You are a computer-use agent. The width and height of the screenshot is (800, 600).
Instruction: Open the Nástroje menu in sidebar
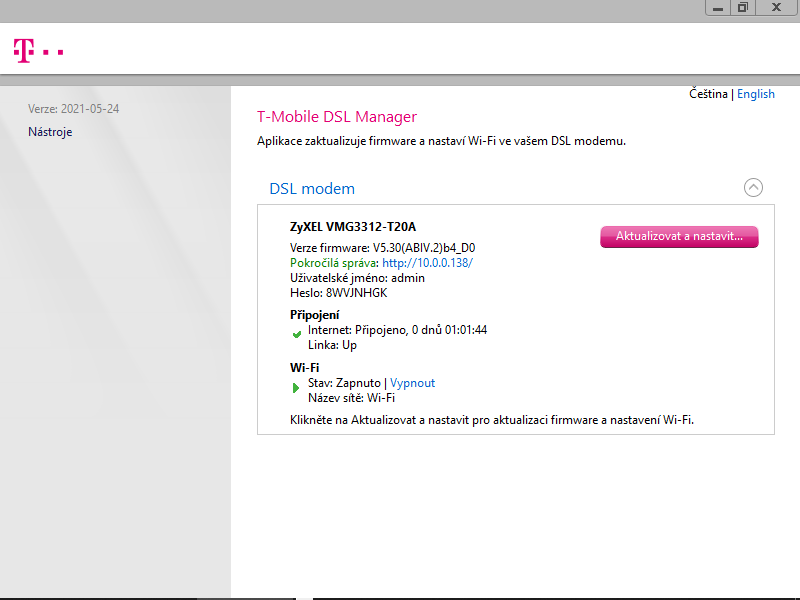(x=50, y=132)
